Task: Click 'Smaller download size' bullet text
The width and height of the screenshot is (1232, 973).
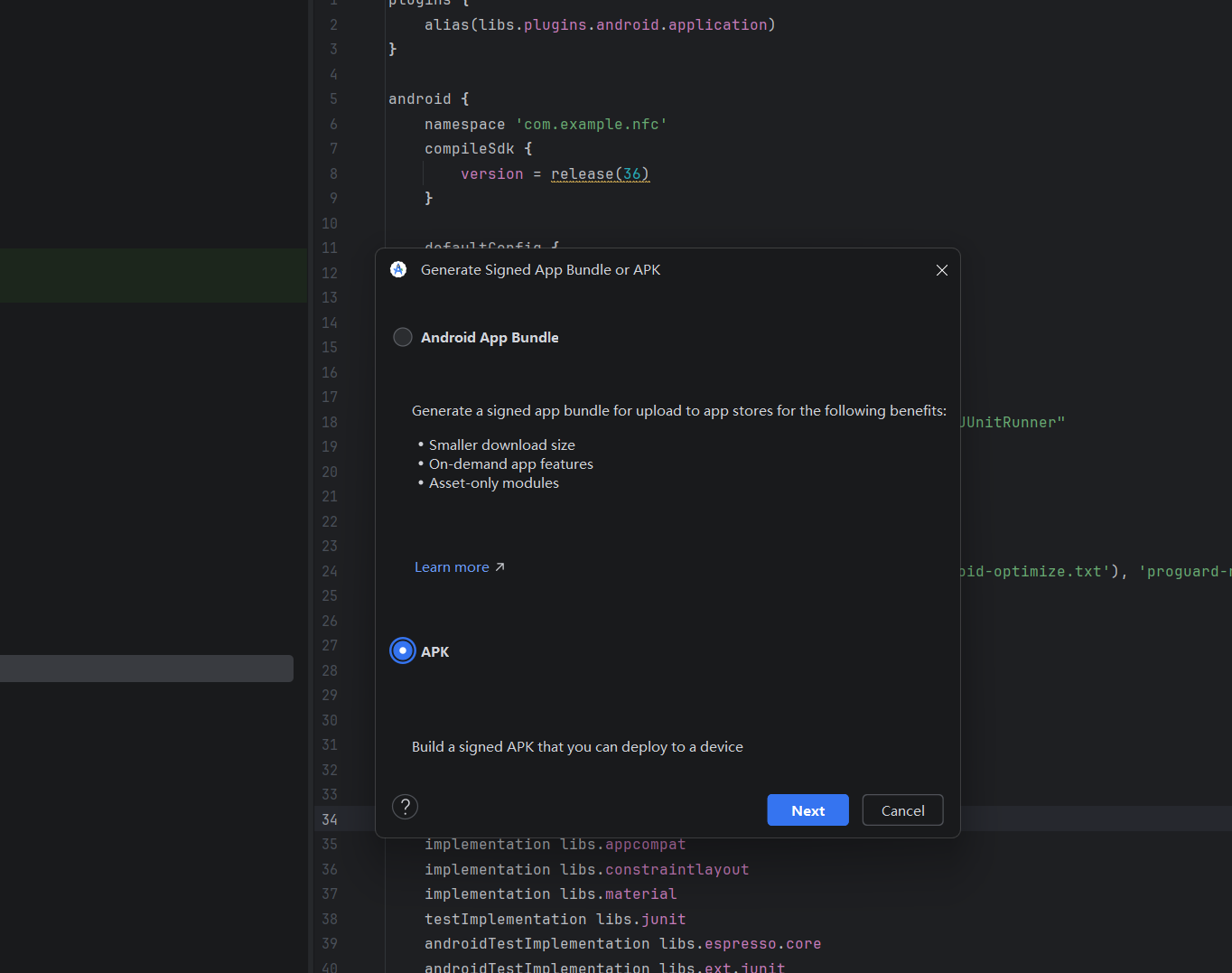Action: point(501,444)
